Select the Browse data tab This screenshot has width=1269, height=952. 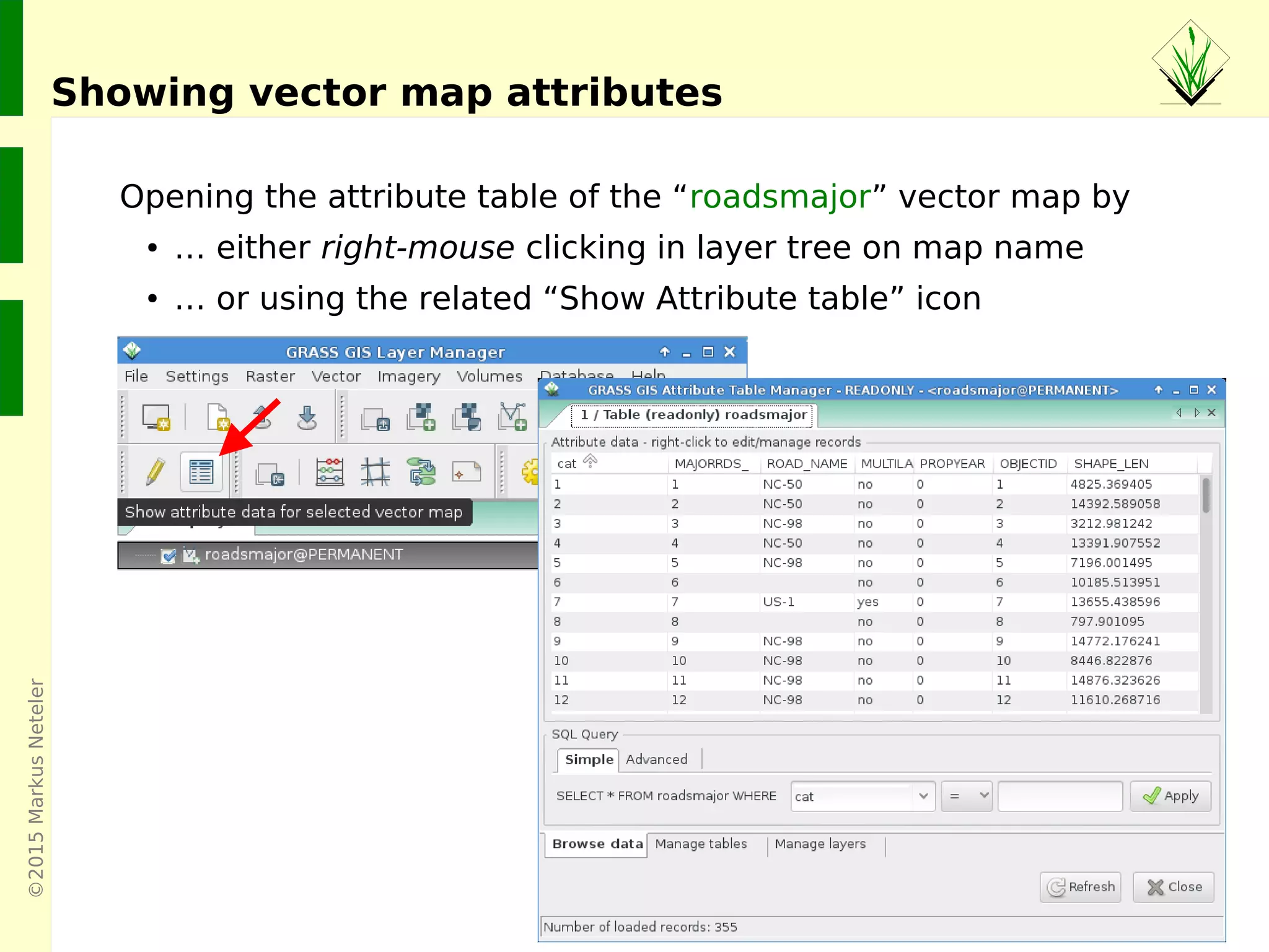[x=597, y=844]
